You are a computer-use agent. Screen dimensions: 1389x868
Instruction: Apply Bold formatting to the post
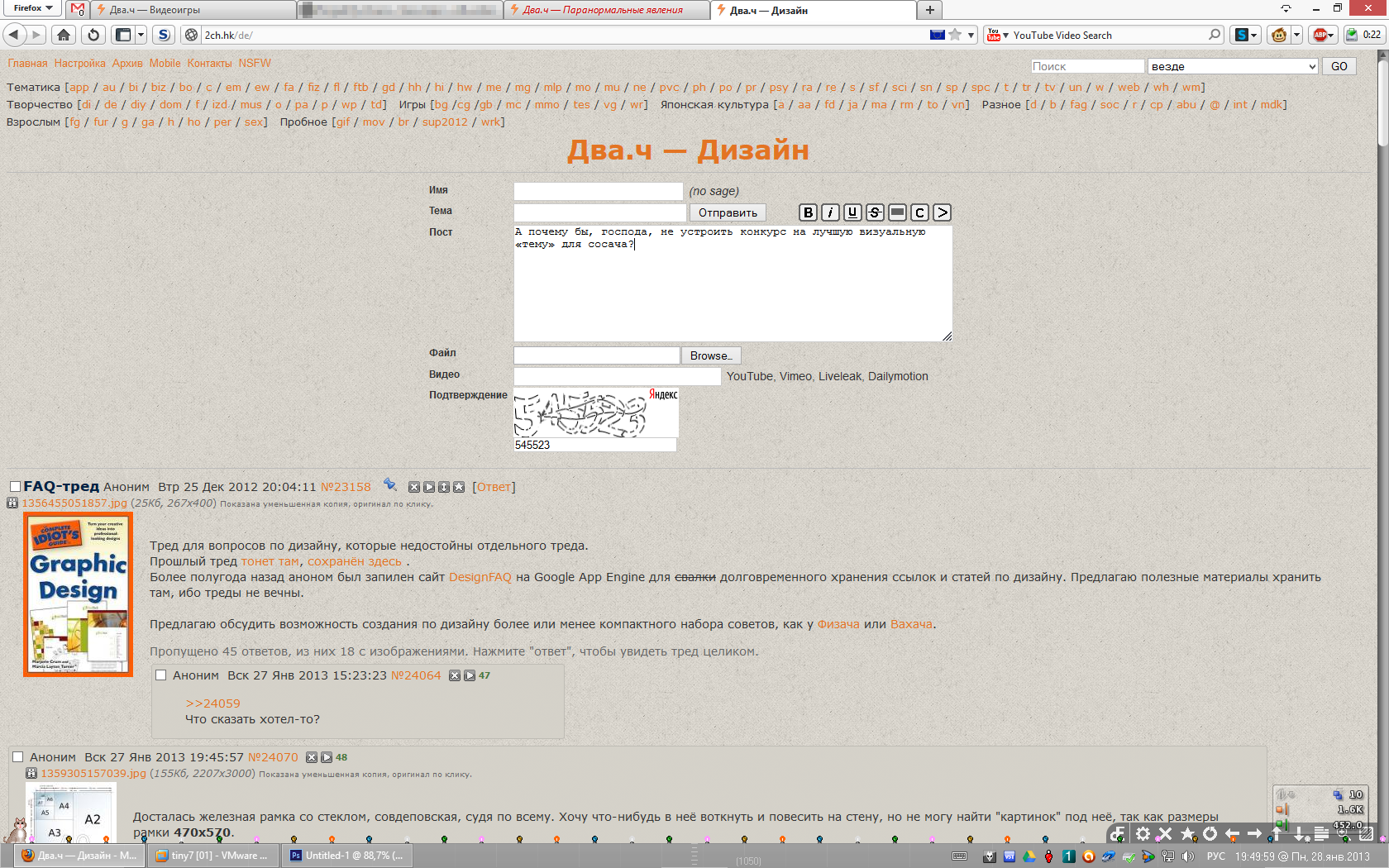pyautogui.click(x=809, y=212)
